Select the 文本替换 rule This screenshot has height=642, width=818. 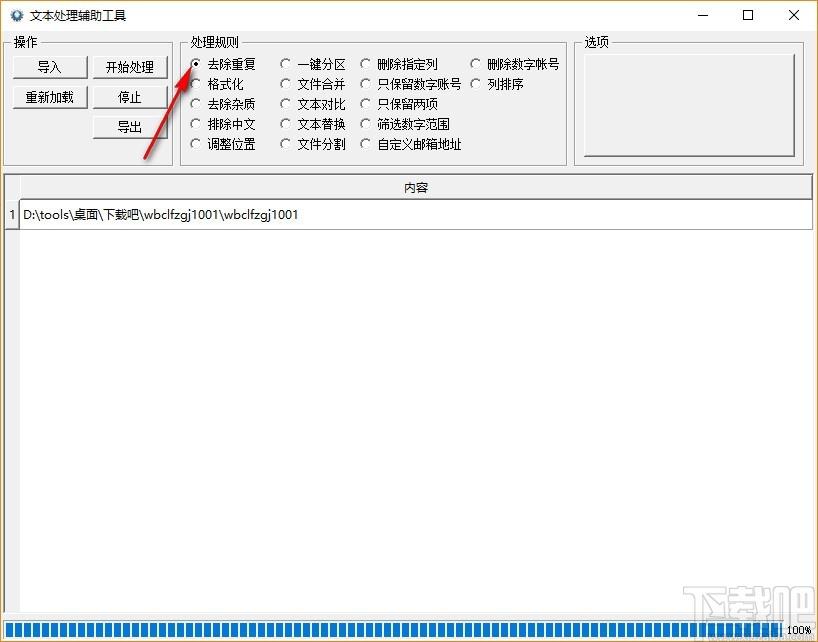(x=312, y=124)
